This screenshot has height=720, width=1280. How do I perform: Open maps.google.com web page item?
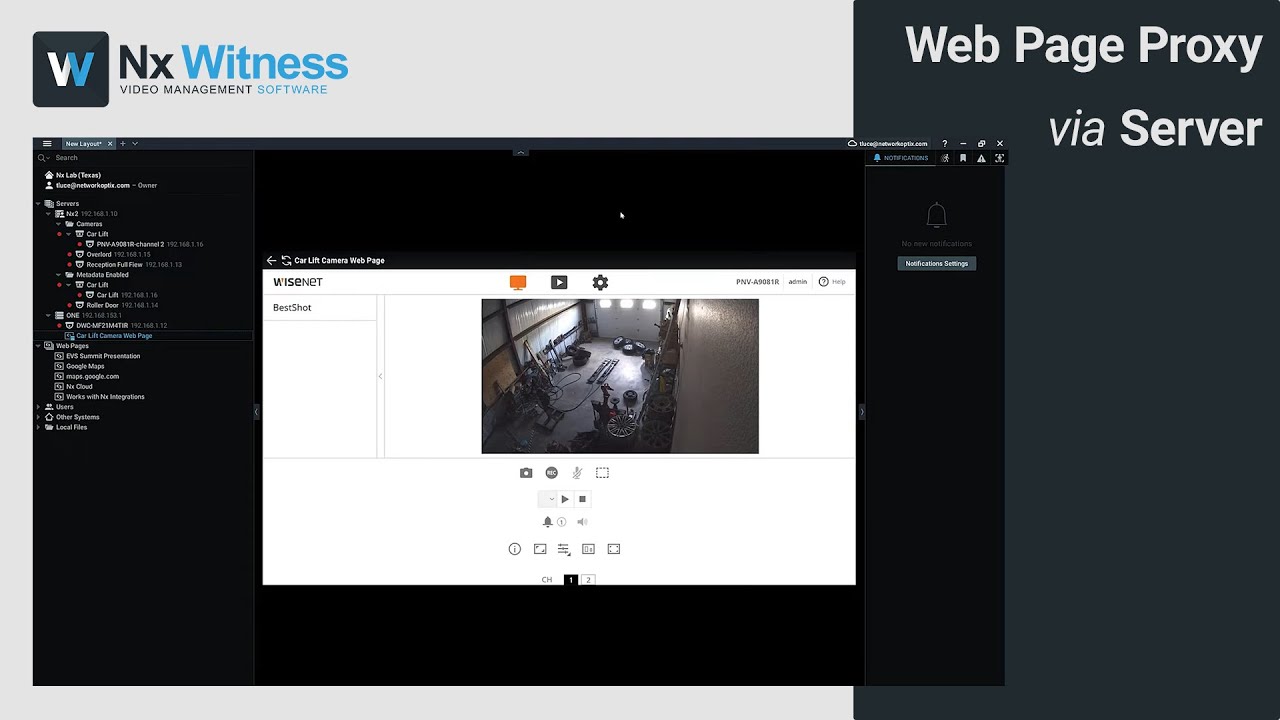(x=86, y=376)
